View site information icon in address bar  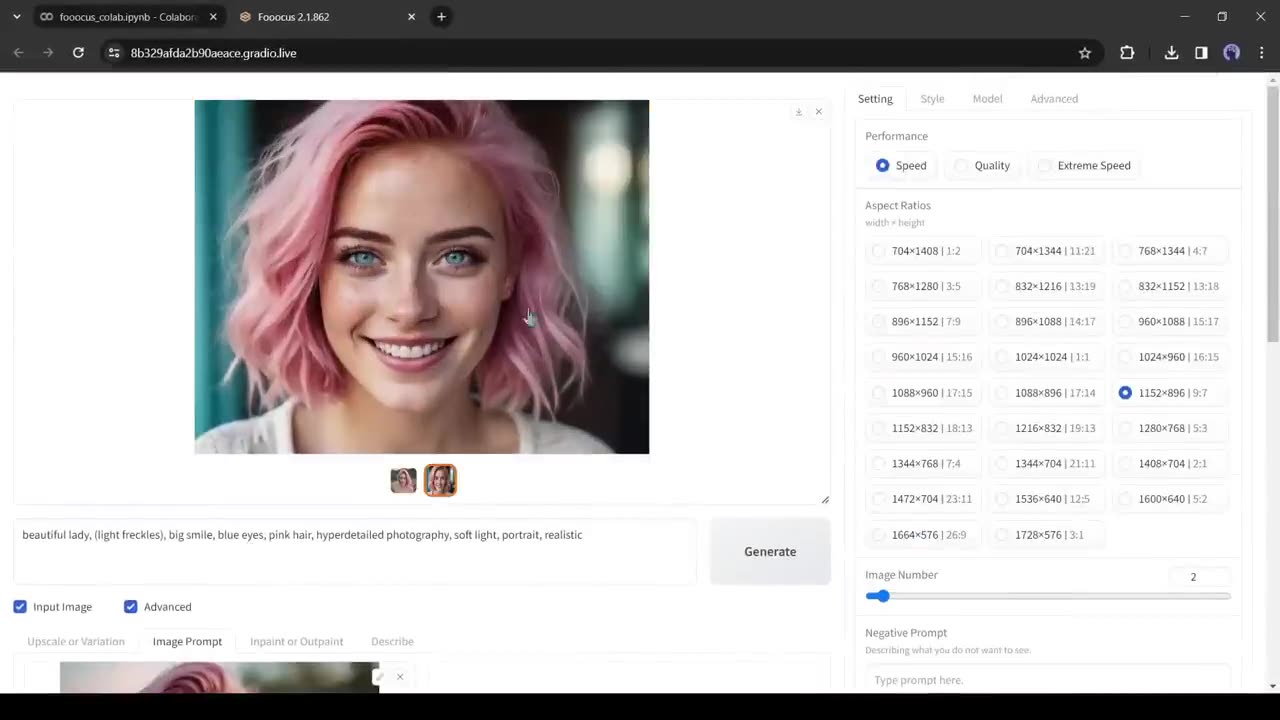tap(114, 53)
